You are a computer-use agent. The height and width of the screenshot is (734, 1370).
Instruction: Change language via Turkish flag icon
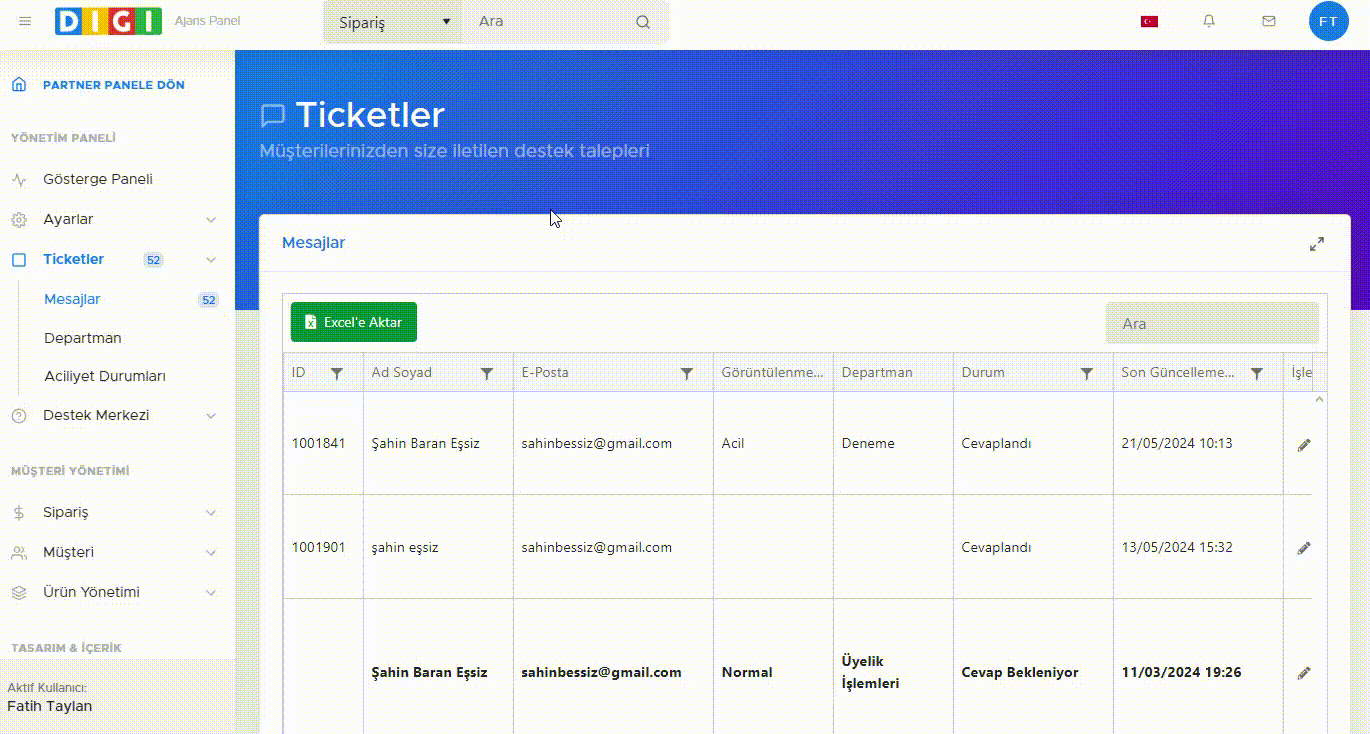click(1149, 21)
